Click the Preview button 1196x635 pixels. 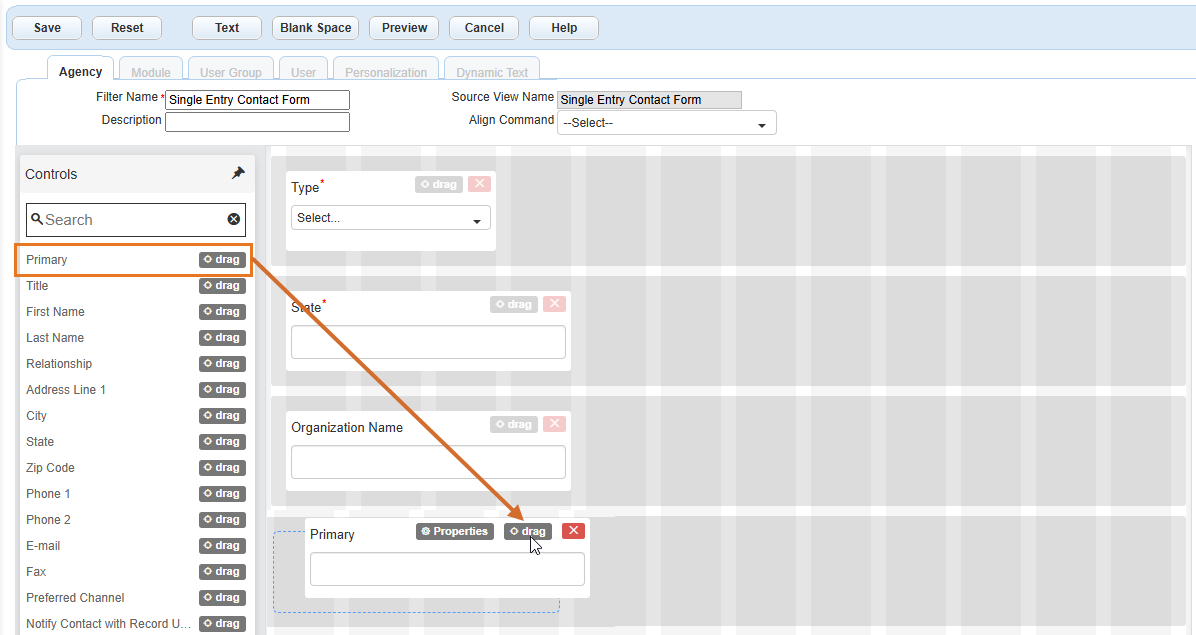[x=404, y=28]
